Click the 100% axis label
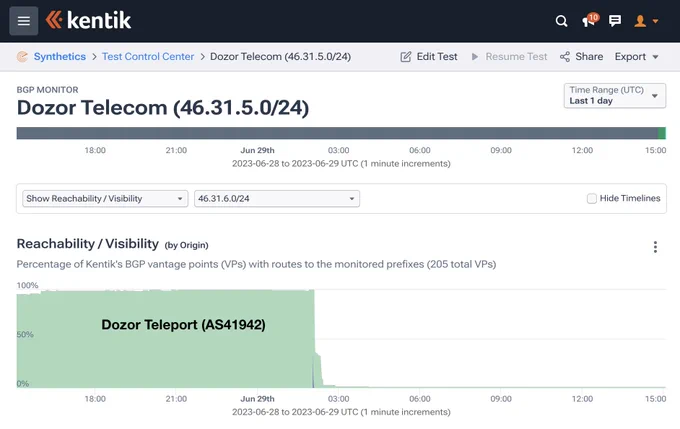The height and width of the screenshot is (429, 680). coord(27,285)
